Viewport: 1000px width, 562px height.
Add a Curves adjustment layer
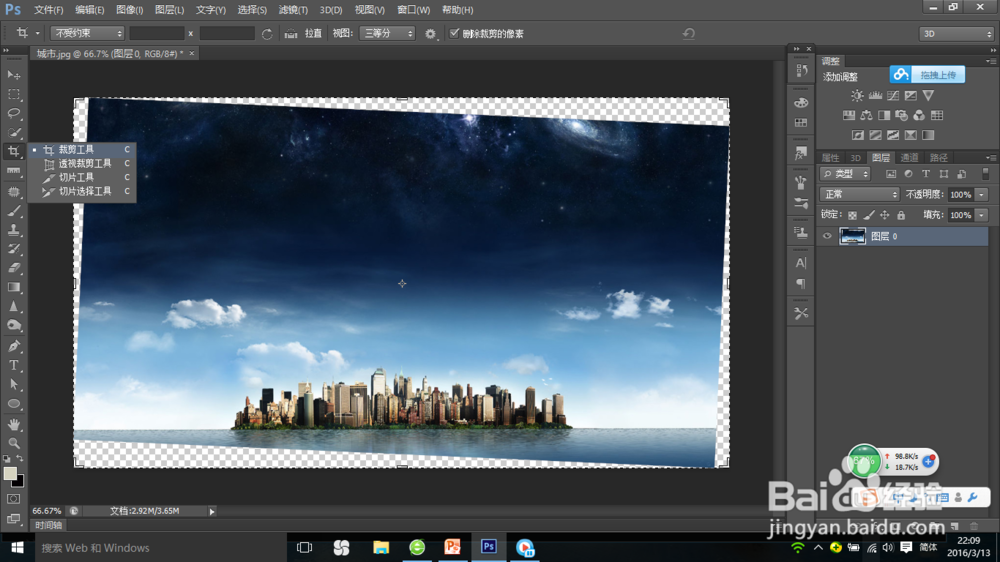[893, 96]
